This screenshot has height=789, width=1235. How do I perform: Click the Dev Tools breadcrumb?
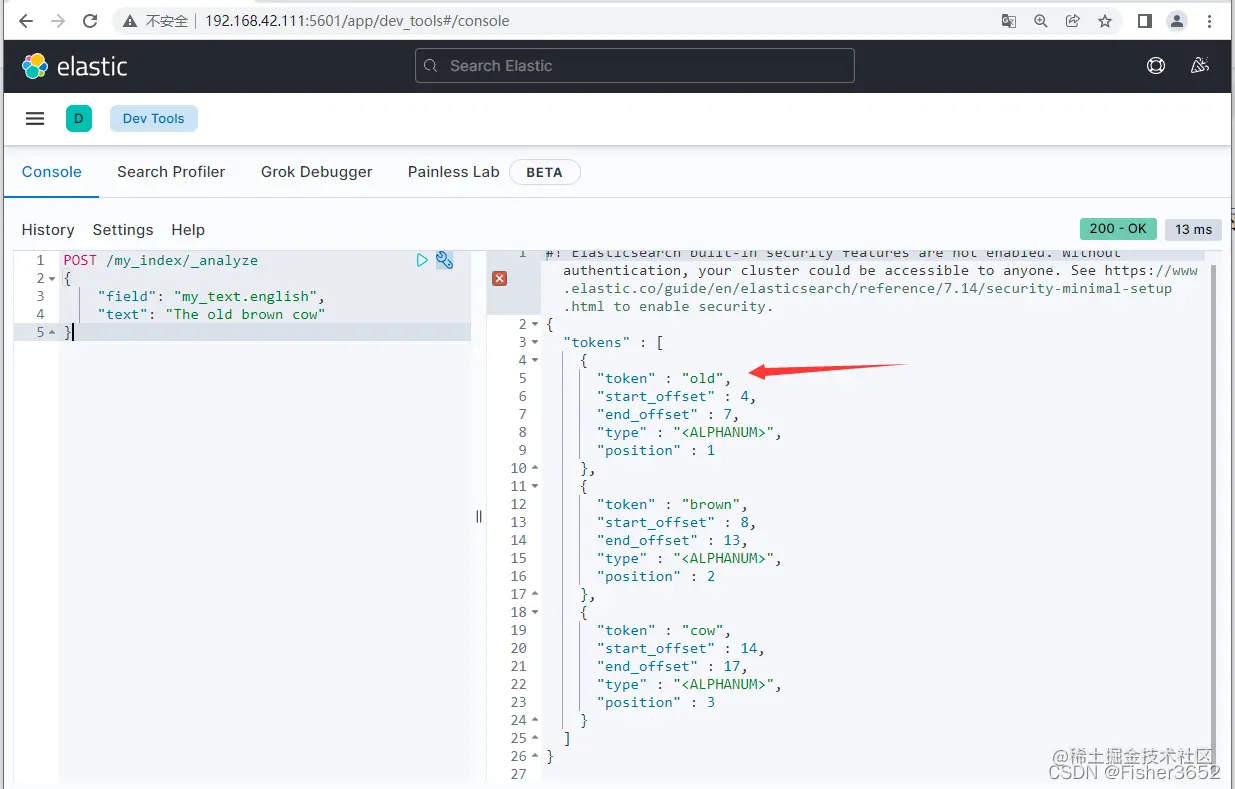click(x=154, y=118)
